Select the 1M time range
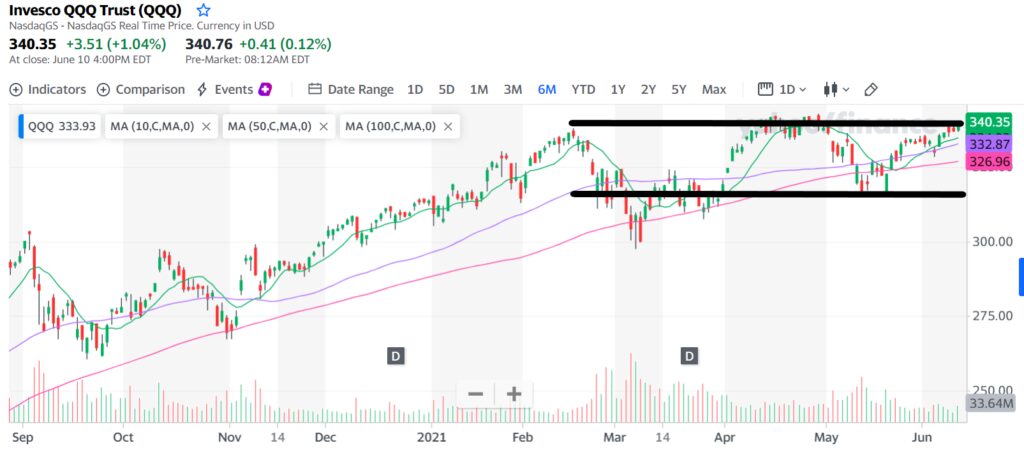Image resolution: width=1024 pixels, height=464 pixels. (x=479, y=90)
